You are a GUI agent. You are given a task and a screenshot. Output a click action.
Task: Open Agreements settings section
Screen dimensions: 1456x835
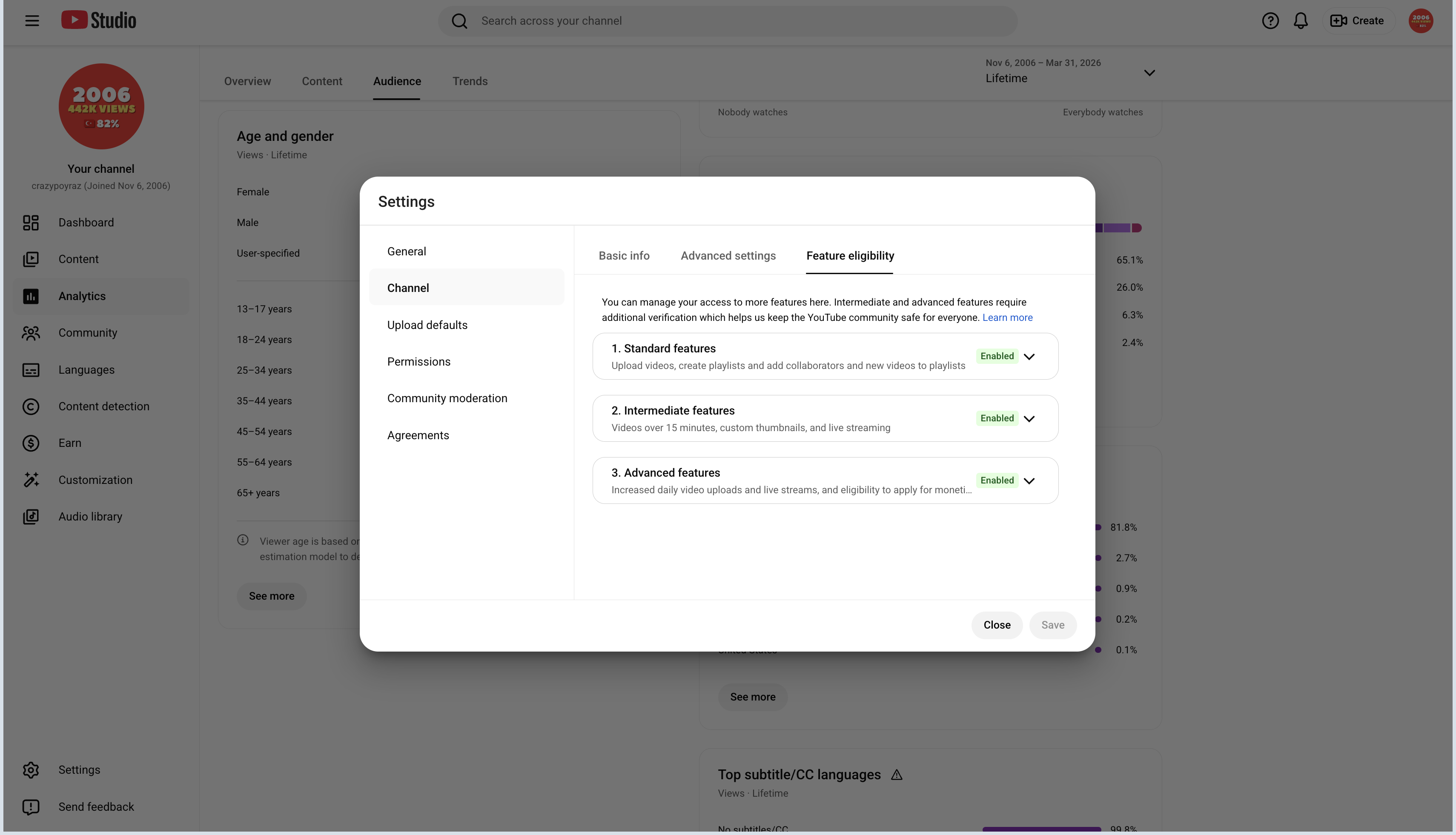(467, 435)
